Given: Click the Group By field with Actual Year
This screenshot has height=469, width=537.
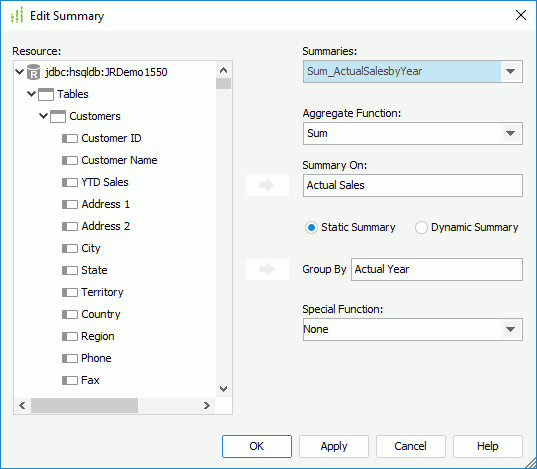Looking at the screenshot, I should point(437,269).
